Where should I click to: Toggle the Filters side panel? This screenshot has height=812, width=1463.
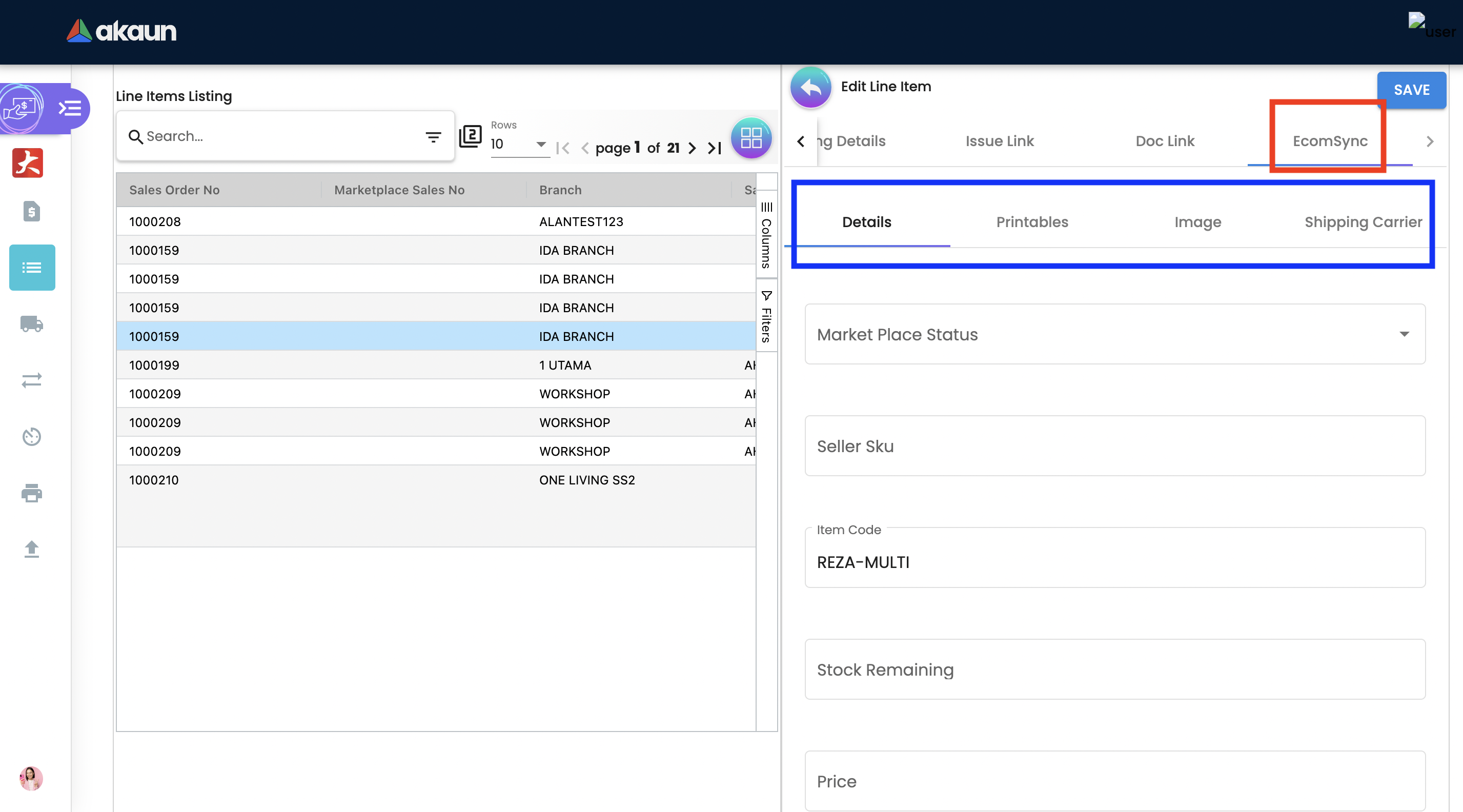click(766, 316)
